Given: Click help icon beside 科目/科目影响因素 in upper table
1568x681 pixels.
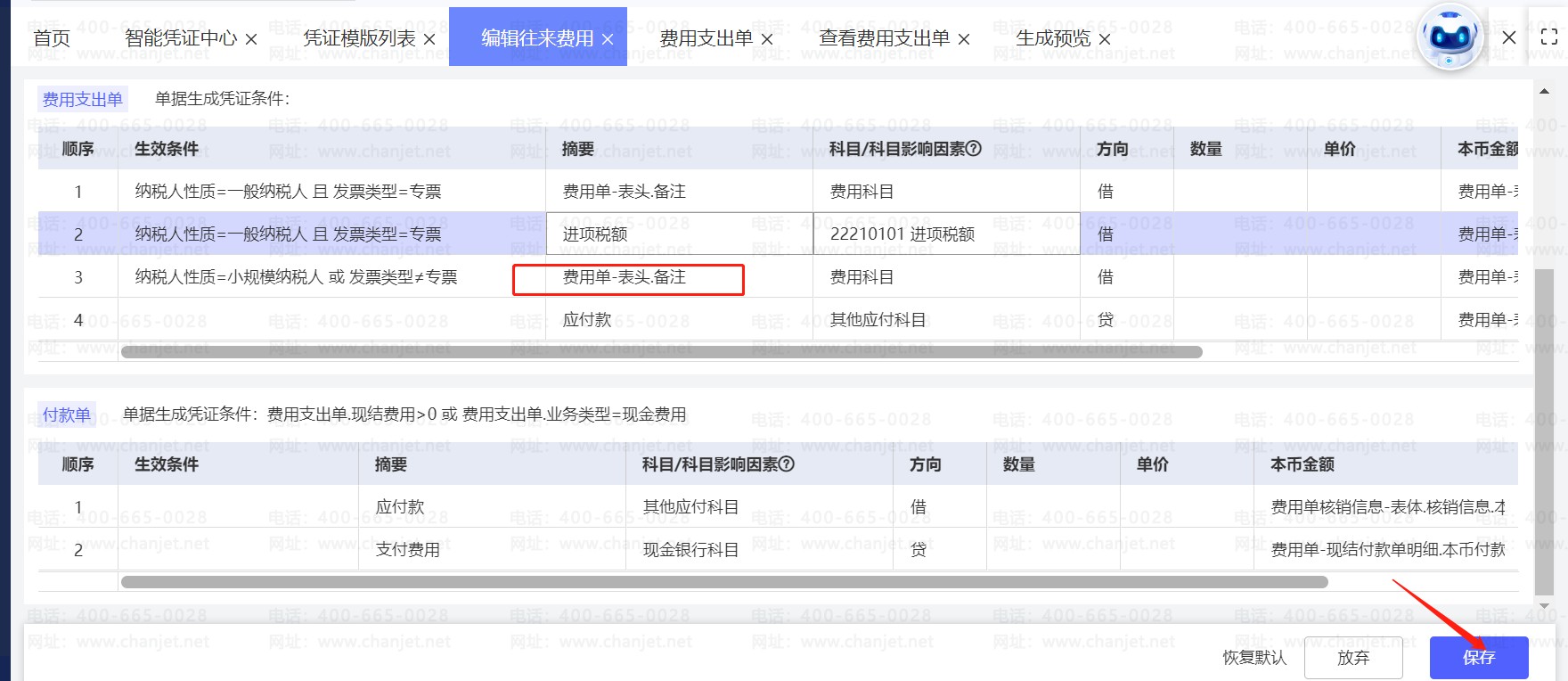Looking at the screenshot, I should tap(974, 149).
